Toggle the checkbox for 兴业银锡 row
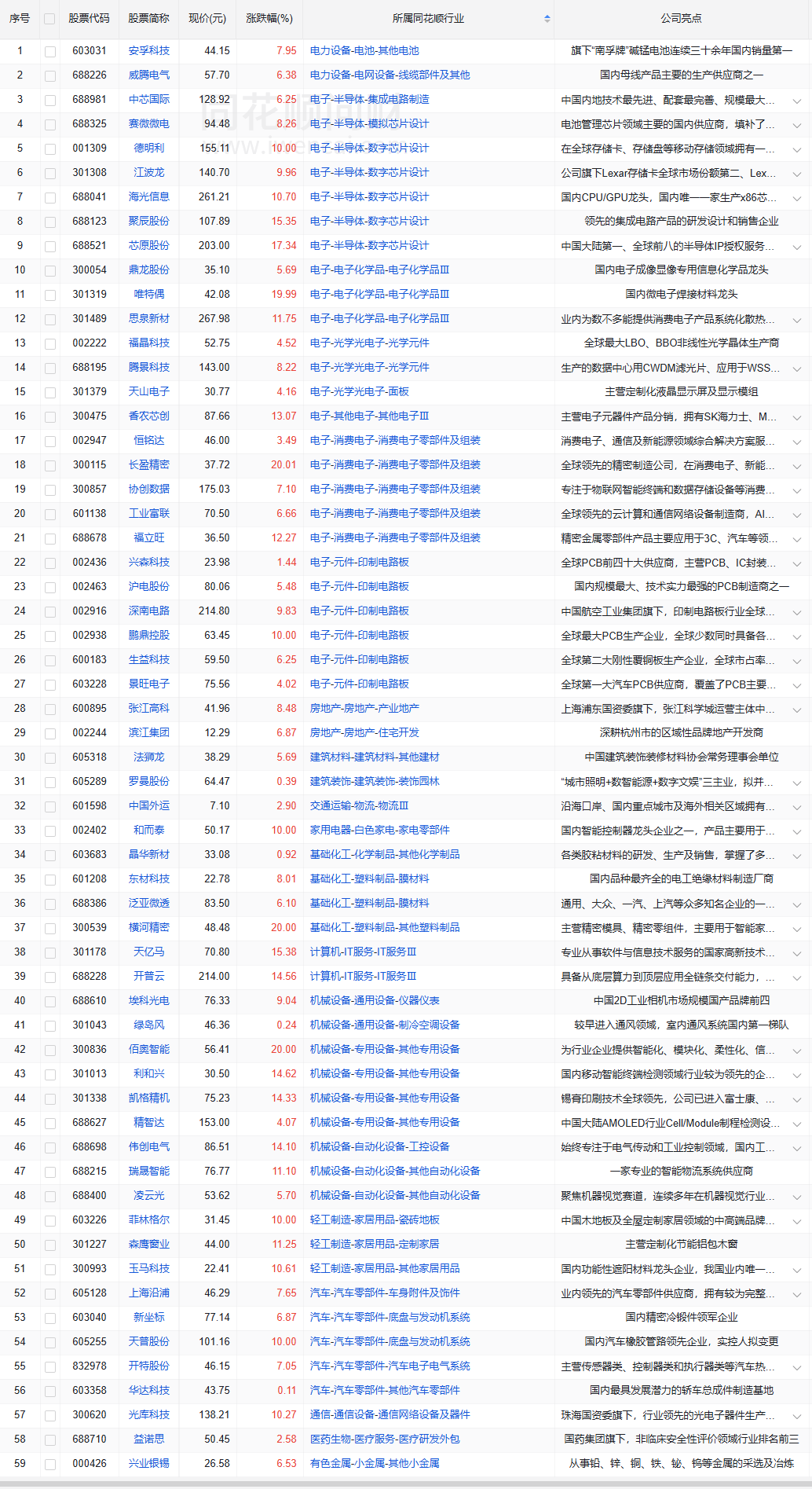This screenshot has width=812, height=1489. pos(50,1464)
